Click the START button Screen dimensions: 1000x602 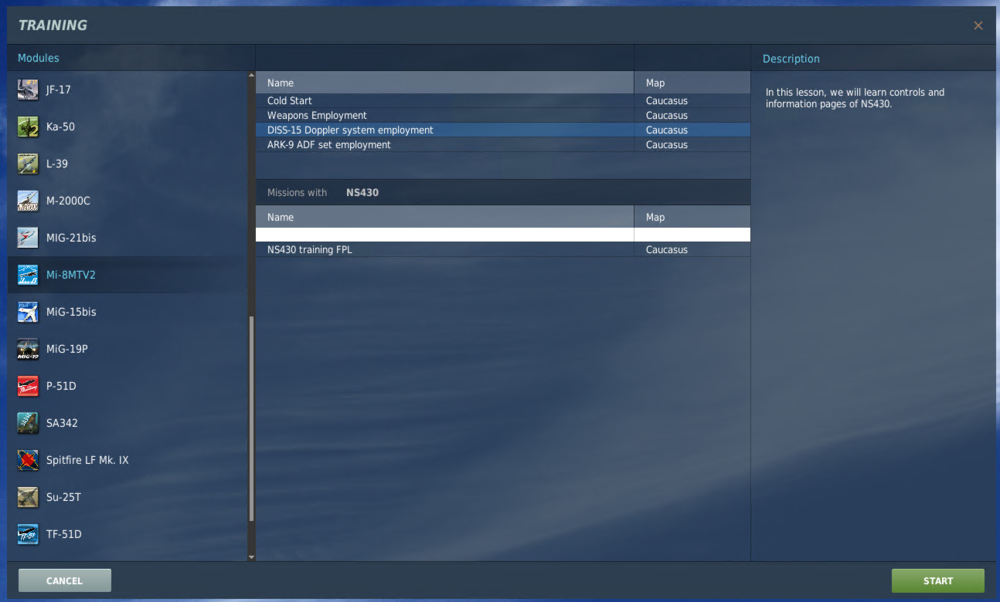tap(938, 580)
